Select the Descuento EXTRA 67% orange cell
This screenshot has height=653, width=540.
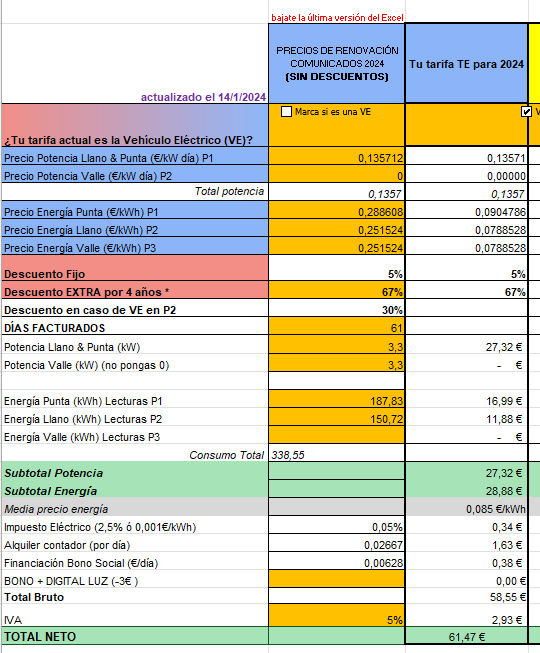pos(337,292)
